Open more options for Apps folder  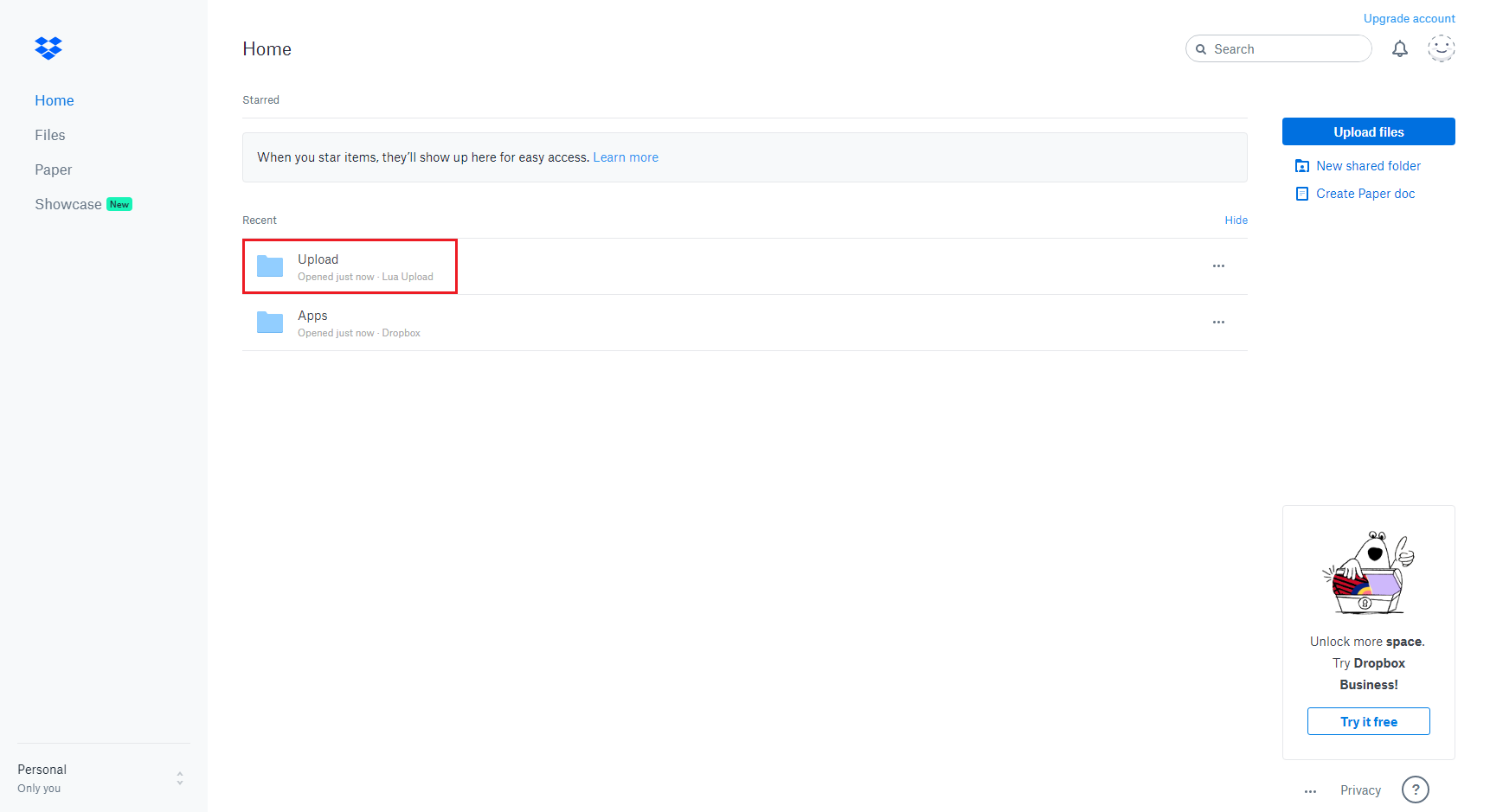1218,322
